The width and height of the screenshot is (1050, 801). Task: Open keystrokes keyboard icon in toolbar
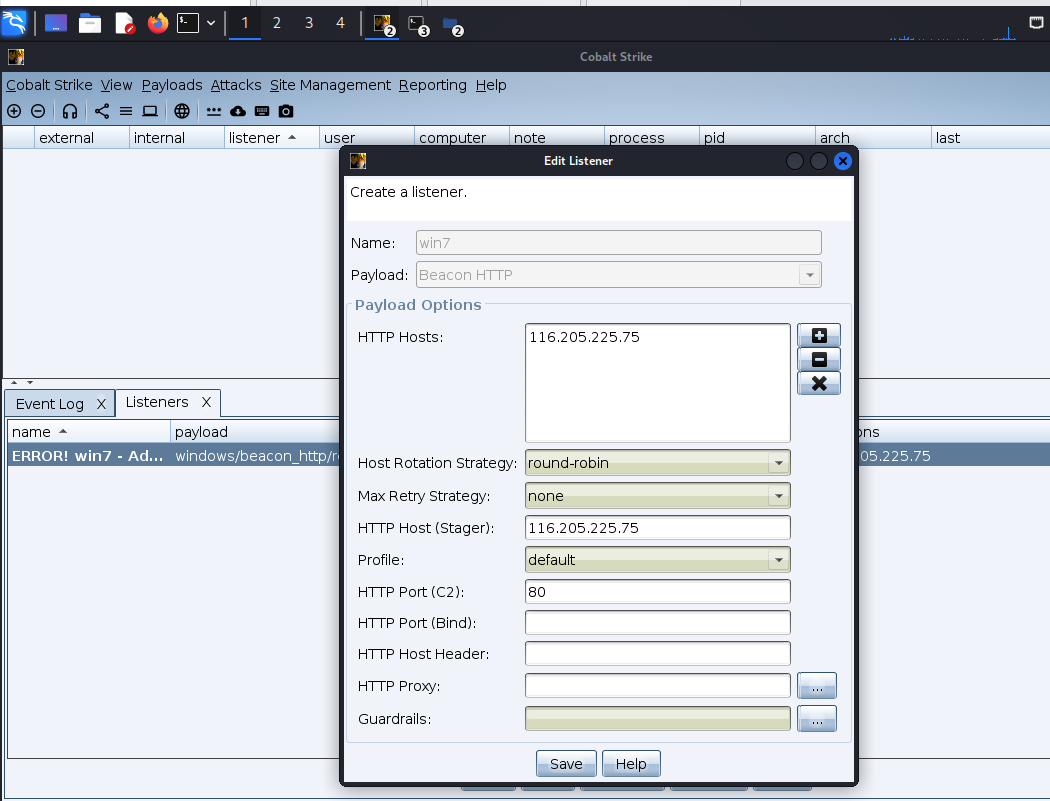pos(262,111)
